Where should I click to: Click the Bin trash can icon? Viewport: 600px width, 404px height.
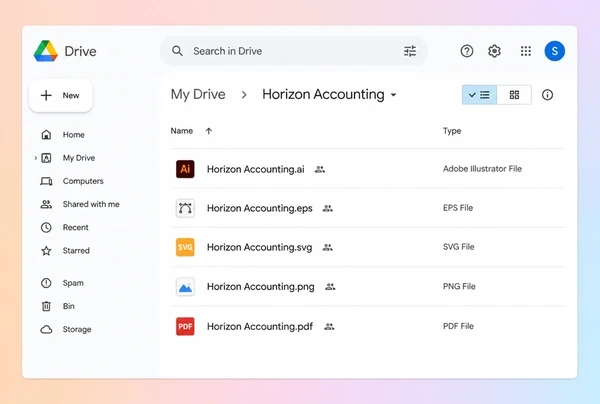(46, 306)
